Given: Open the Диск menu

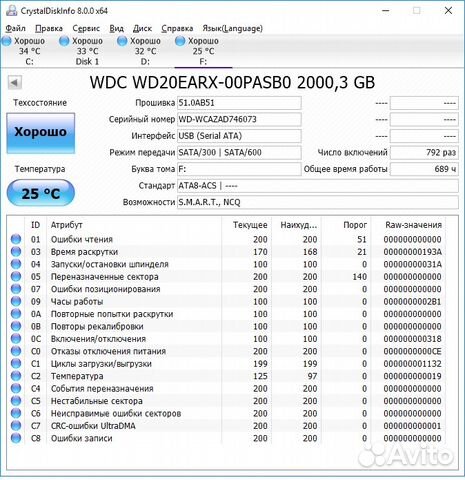Looking at the screenshot, I should (x=142, y=28).
